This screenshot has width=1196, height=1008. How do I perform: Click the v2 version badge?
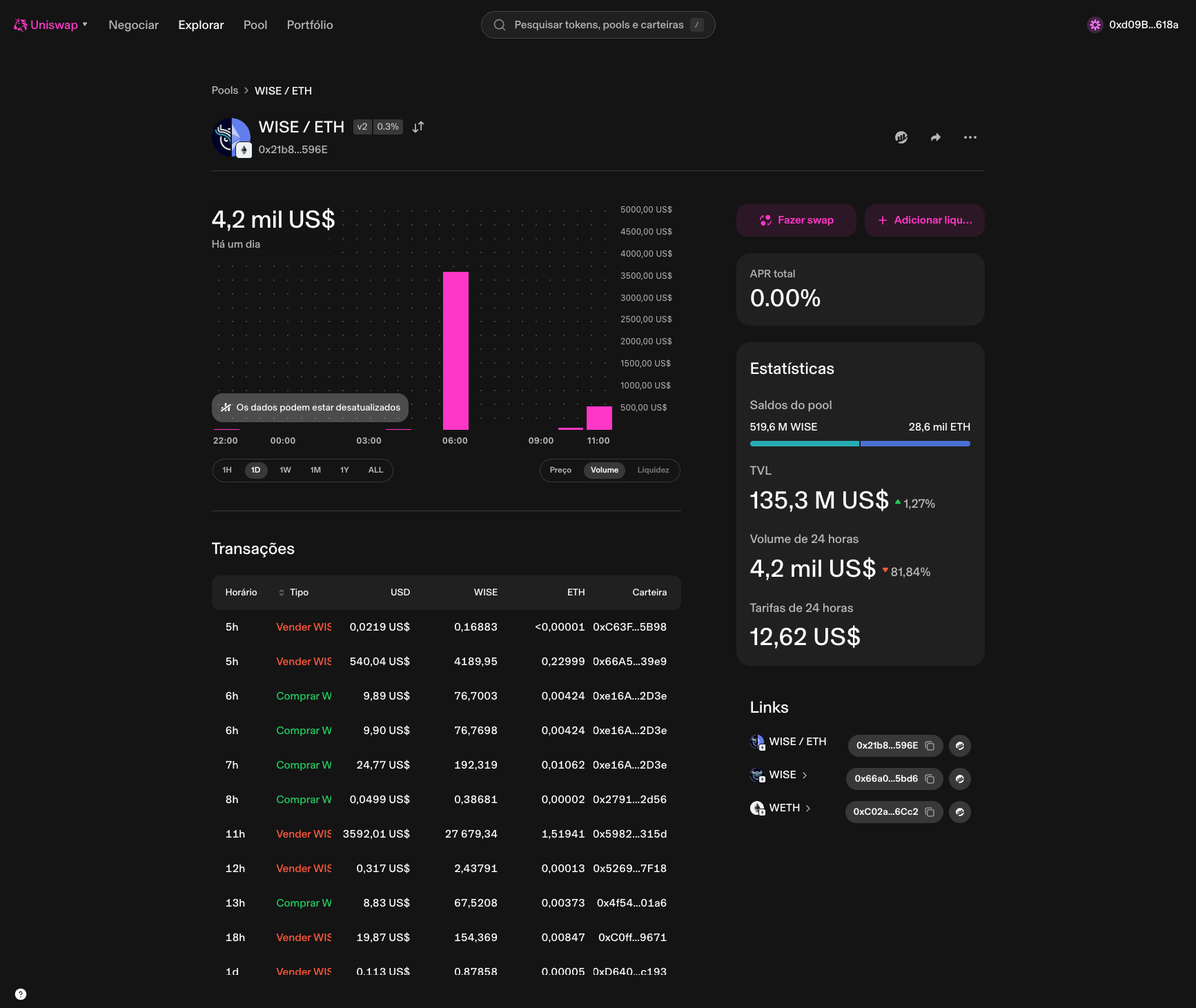[x=362, y=126]
